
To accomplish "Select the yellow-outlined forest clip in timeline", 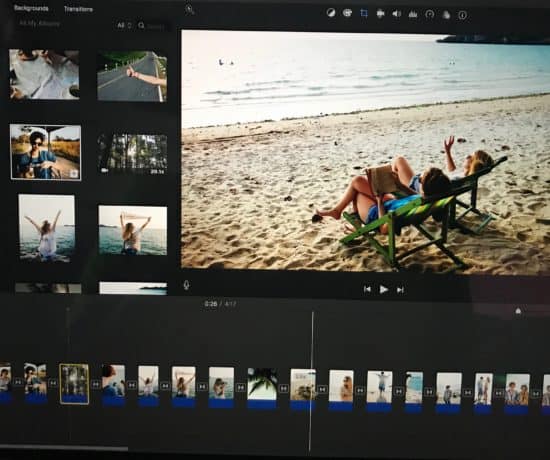I will 74,384.
